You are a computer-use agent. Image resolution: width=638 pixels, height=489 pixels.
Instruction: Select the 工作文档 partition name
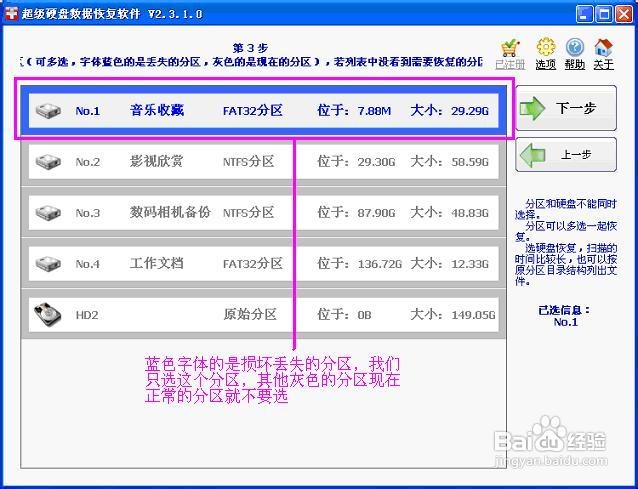coord(157,263)
